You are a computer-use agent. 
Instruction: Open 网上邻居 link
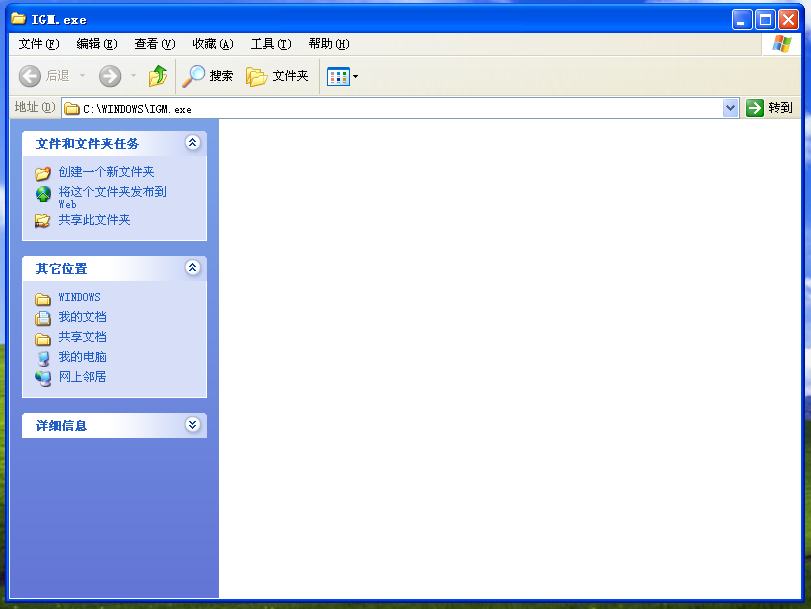82,377
